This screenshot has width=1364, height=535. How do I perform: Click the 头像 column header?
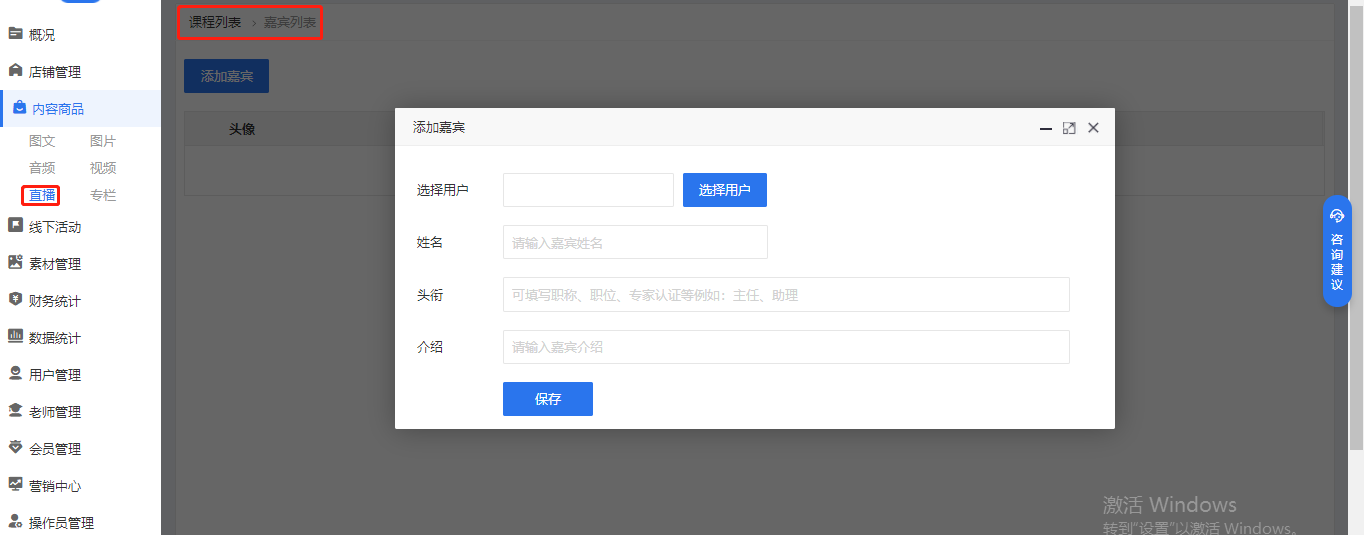click(x=242, y=129)
